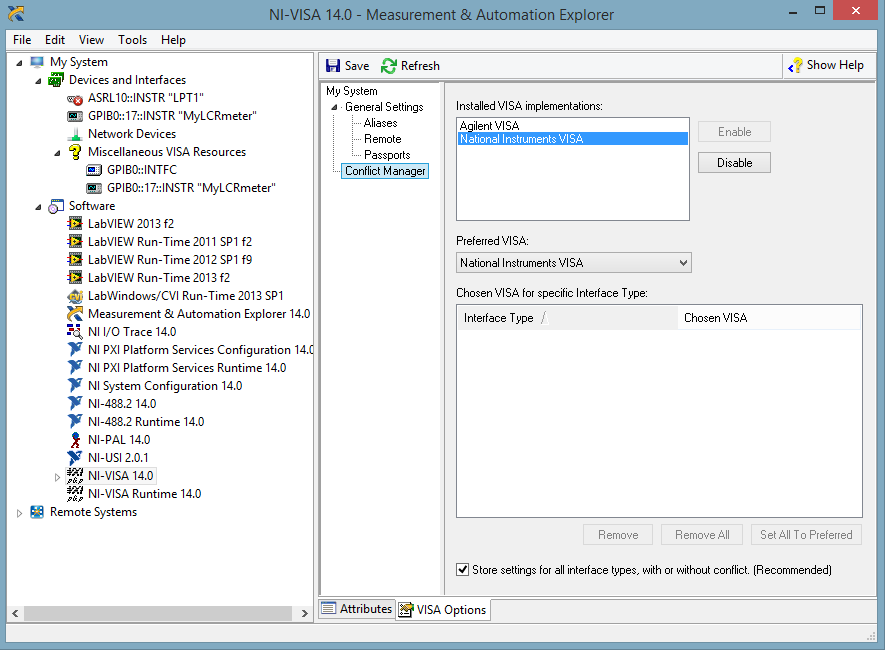Switch to the Attributes tab
The image size is (885, 650).
click(x=357, y=609)
